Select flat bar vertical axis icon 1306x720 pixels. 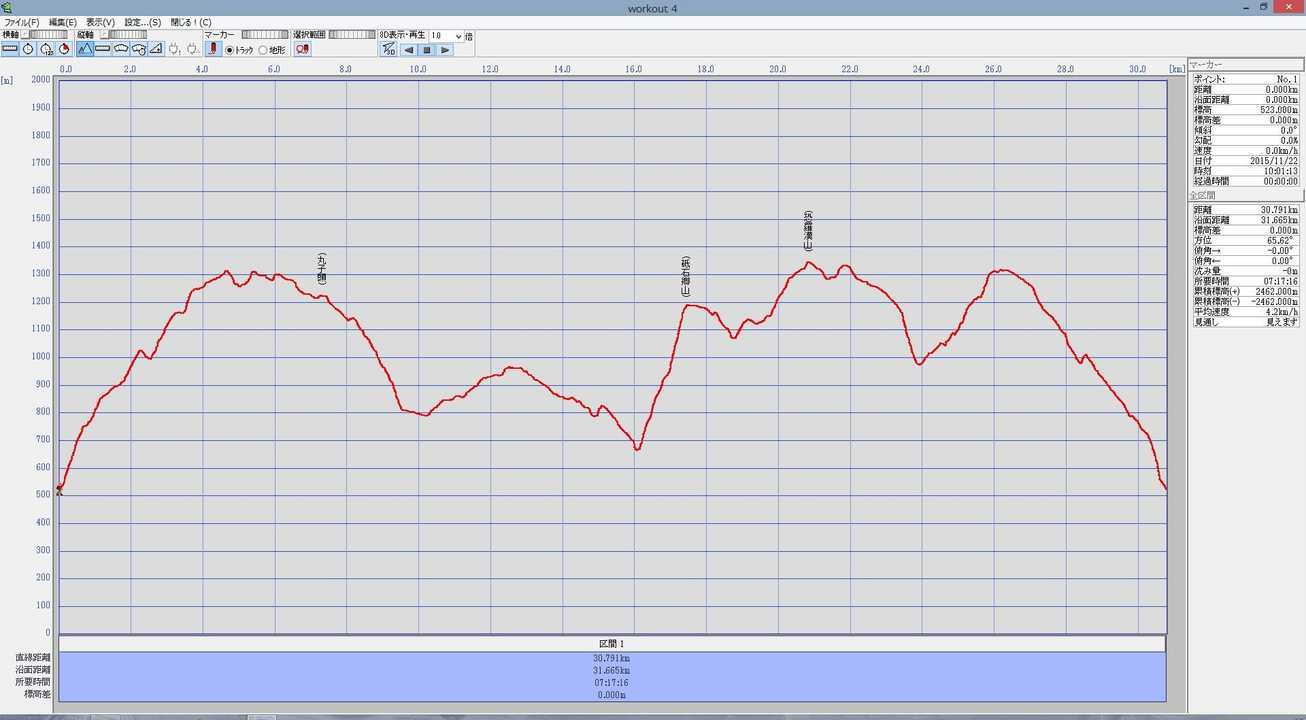(103, 48)
